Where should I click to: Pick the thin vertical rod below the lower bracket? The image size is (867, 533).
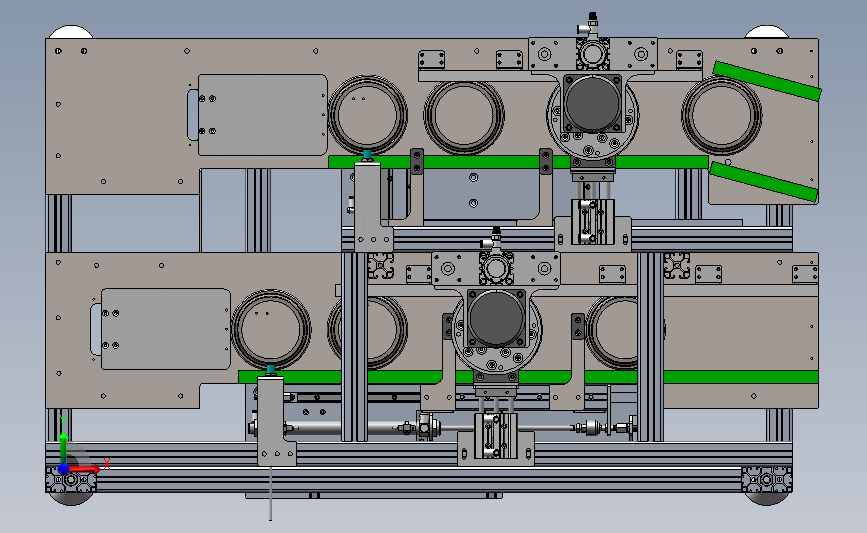click(270, 493)
